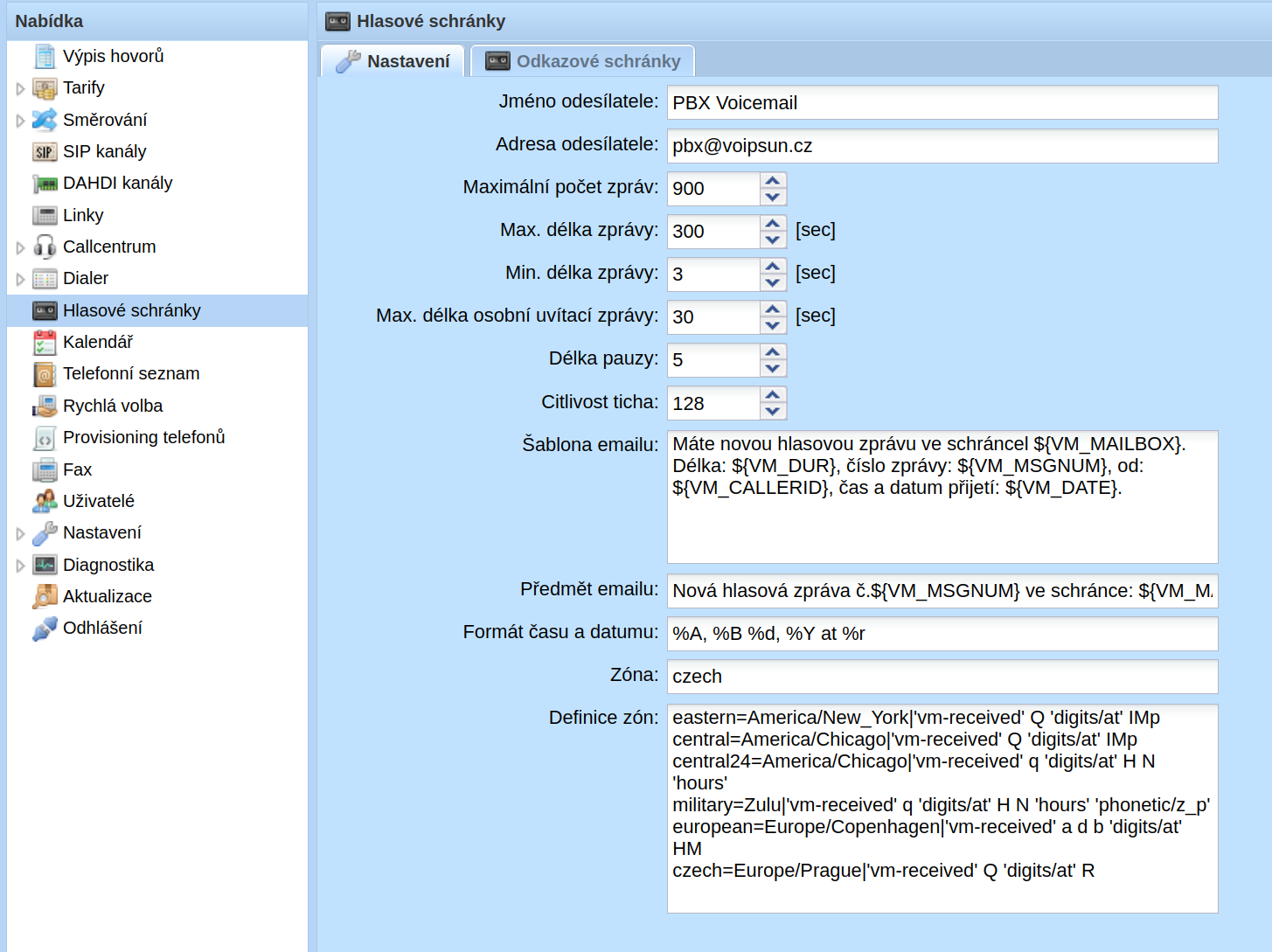Expand the Nastavení tree node in menu
The height and width of the screenshot is (952, 1272).
point(20,533)
